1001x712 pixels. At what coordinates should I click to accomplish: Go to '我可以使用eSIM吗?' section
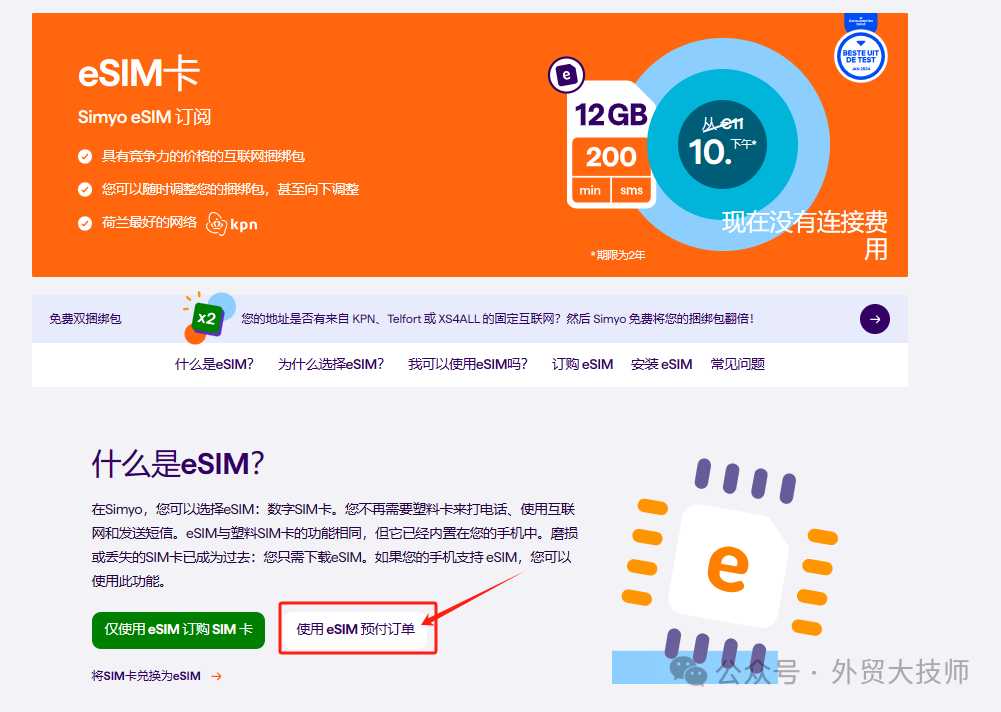pos(468,364)
